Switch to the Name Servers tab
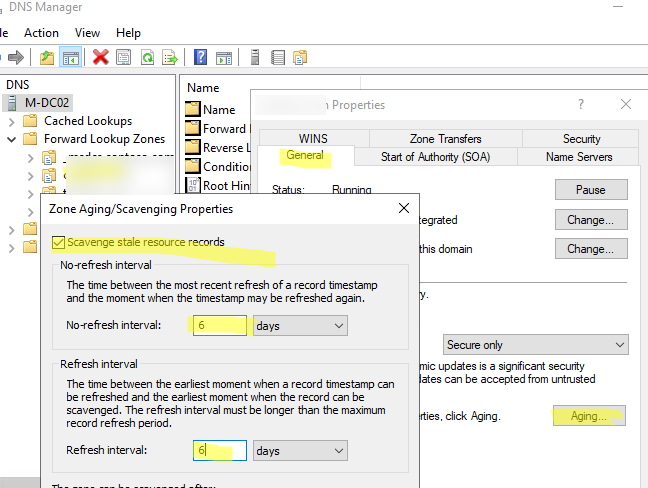This screenshot has height=488, width=648. [x=579, y=157]
